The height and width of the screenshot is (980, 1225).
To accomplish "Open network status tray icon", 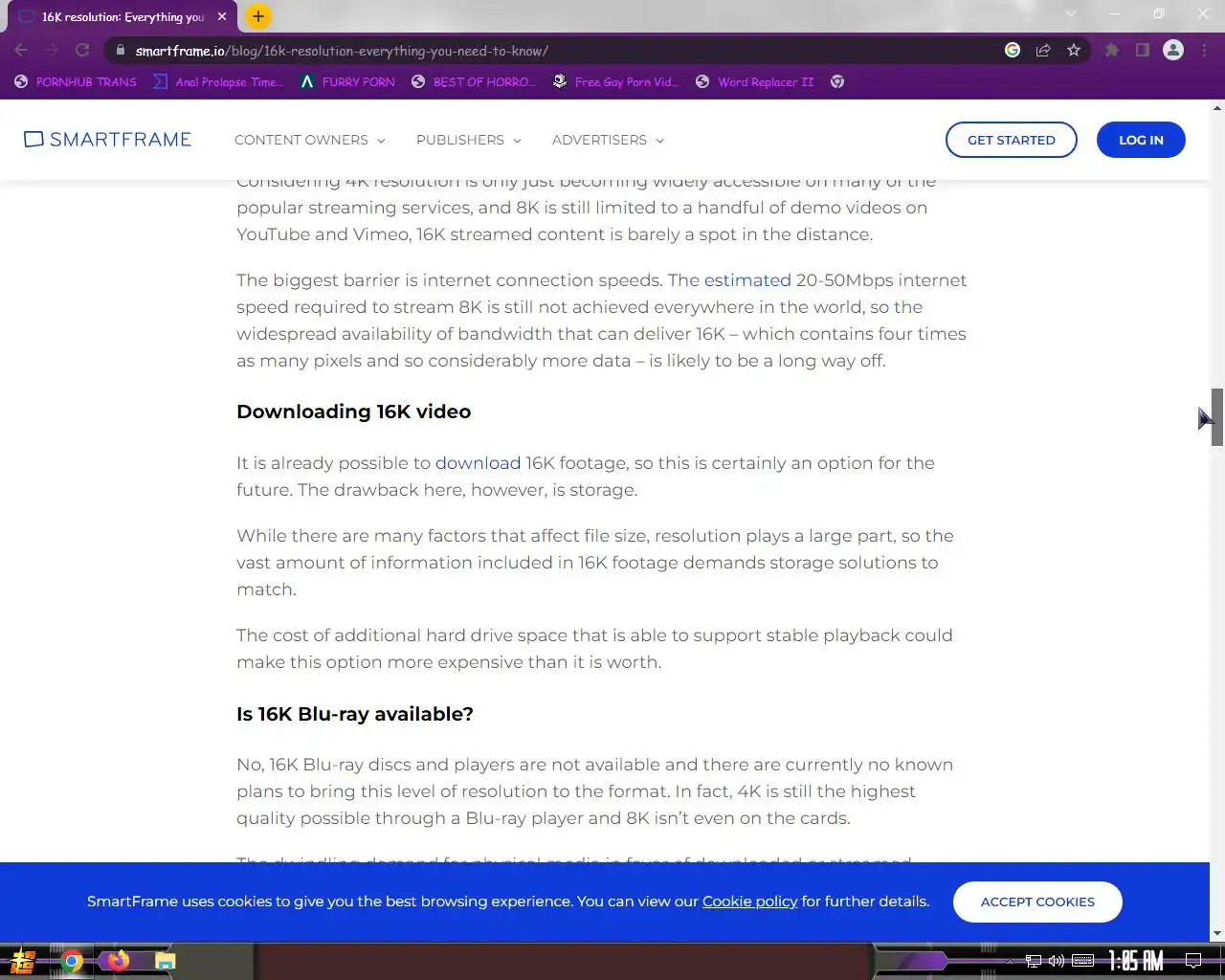I will (1034, 961).
